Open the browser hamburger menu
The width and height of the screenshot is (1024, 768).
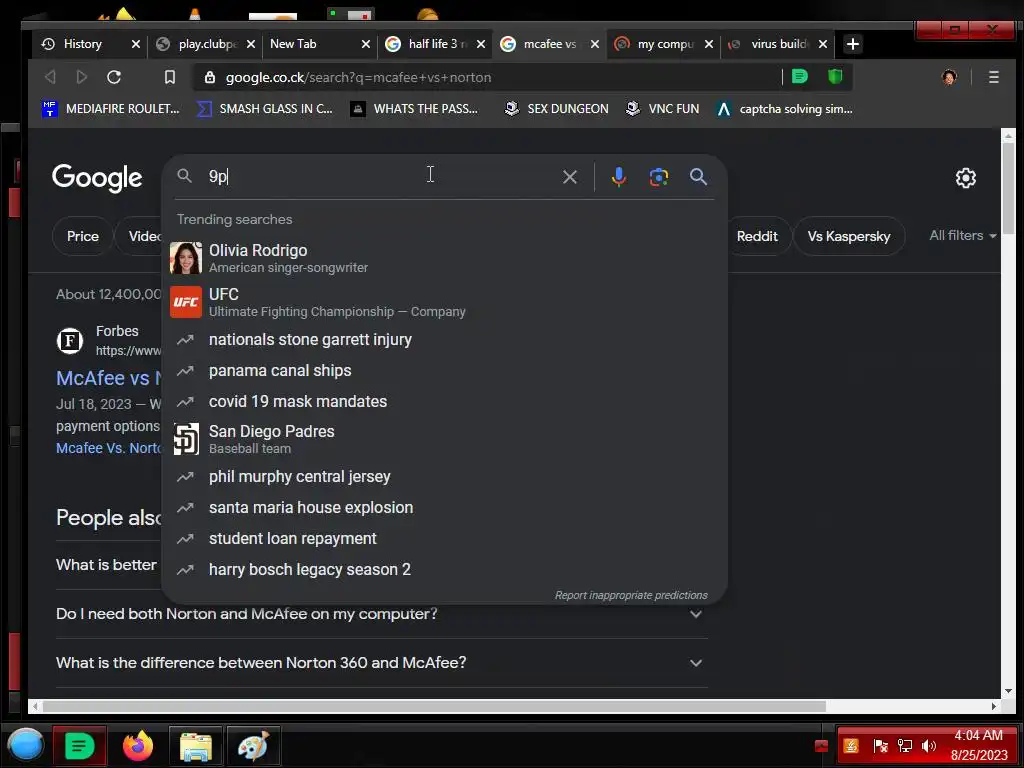tap(993, 77)
